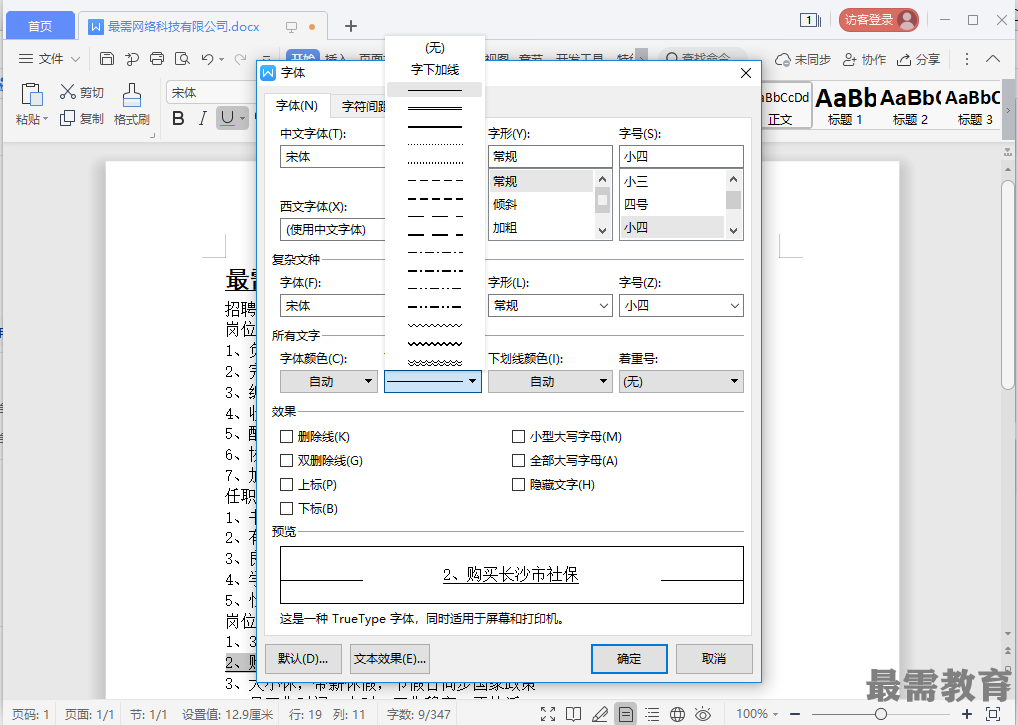This screenshot has width=1018, height=725.
Task: Toggle Bold formatting in the ribbon
Action: [179, 118]
